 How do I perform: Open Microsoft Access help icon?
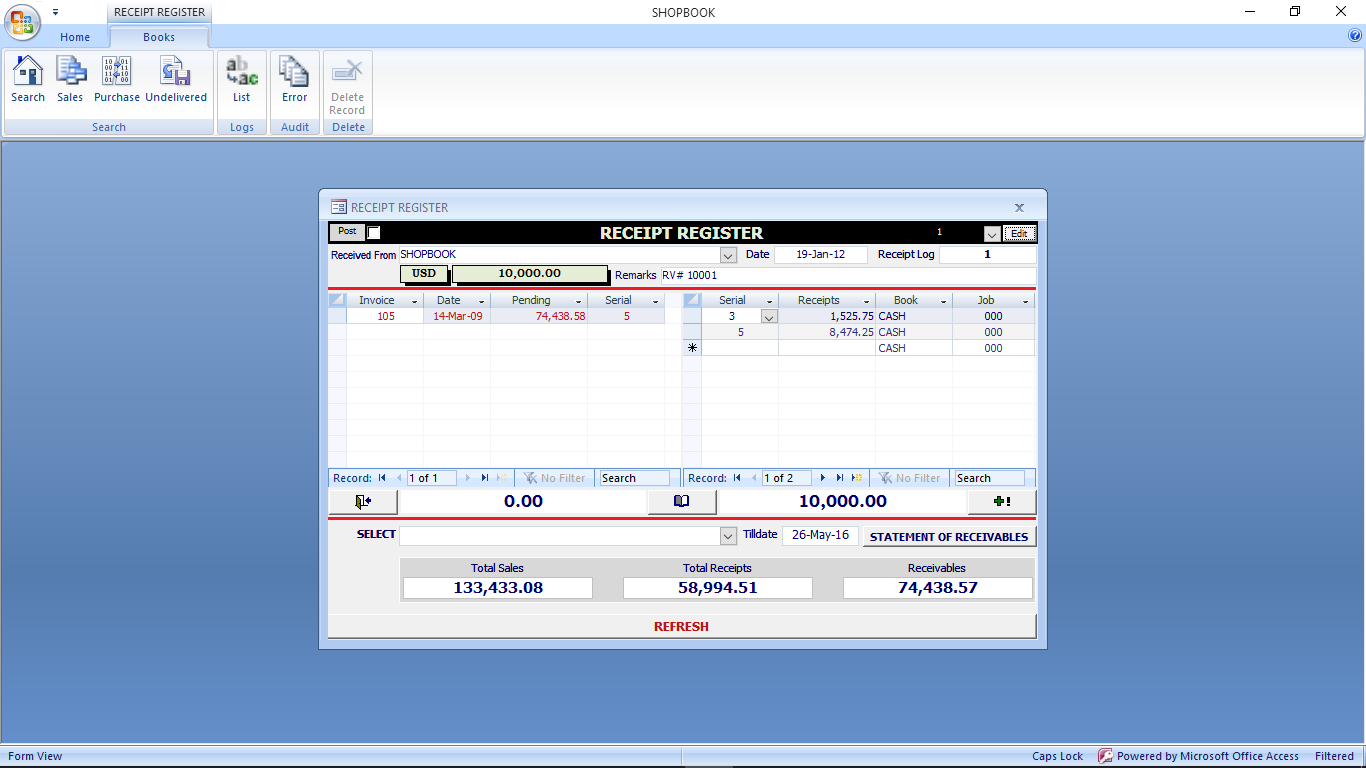1355,36
